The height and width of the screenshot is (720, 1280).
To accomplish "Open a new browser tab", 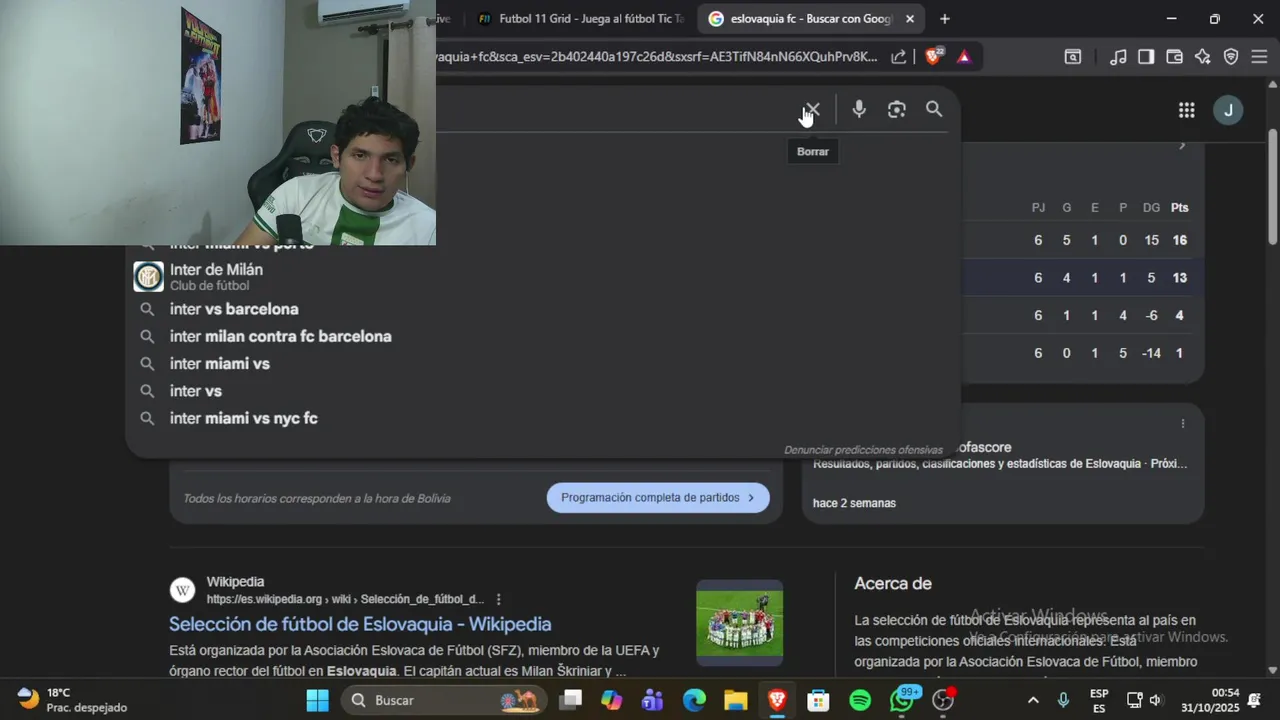I will coord(944,19).
